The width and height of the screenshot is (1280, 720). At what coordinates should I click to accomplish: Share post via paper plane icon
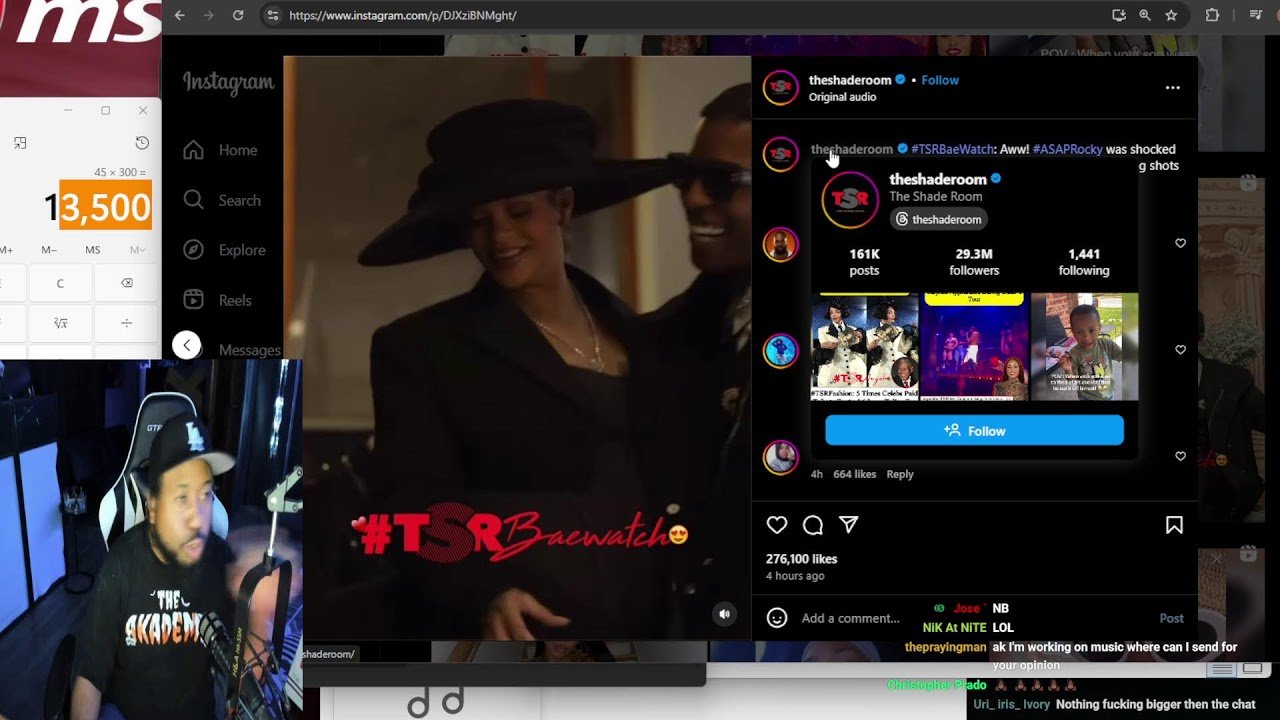pyautogui.click(x=849, y=525)
